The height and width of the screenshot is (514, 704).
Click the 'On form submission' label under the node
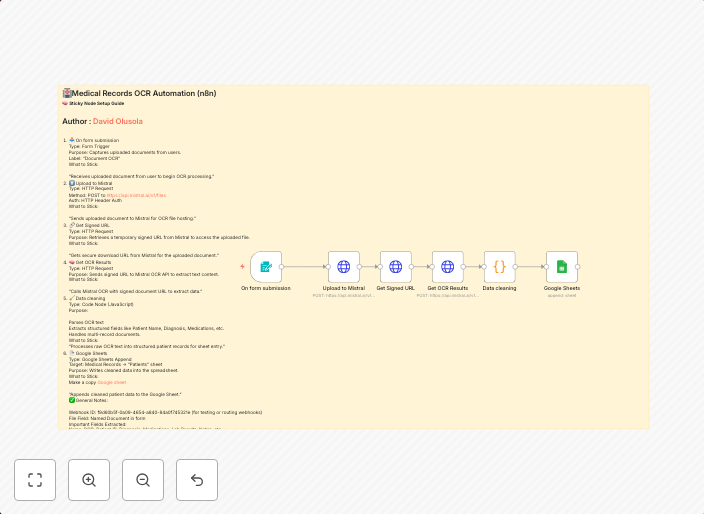(266, 288)
